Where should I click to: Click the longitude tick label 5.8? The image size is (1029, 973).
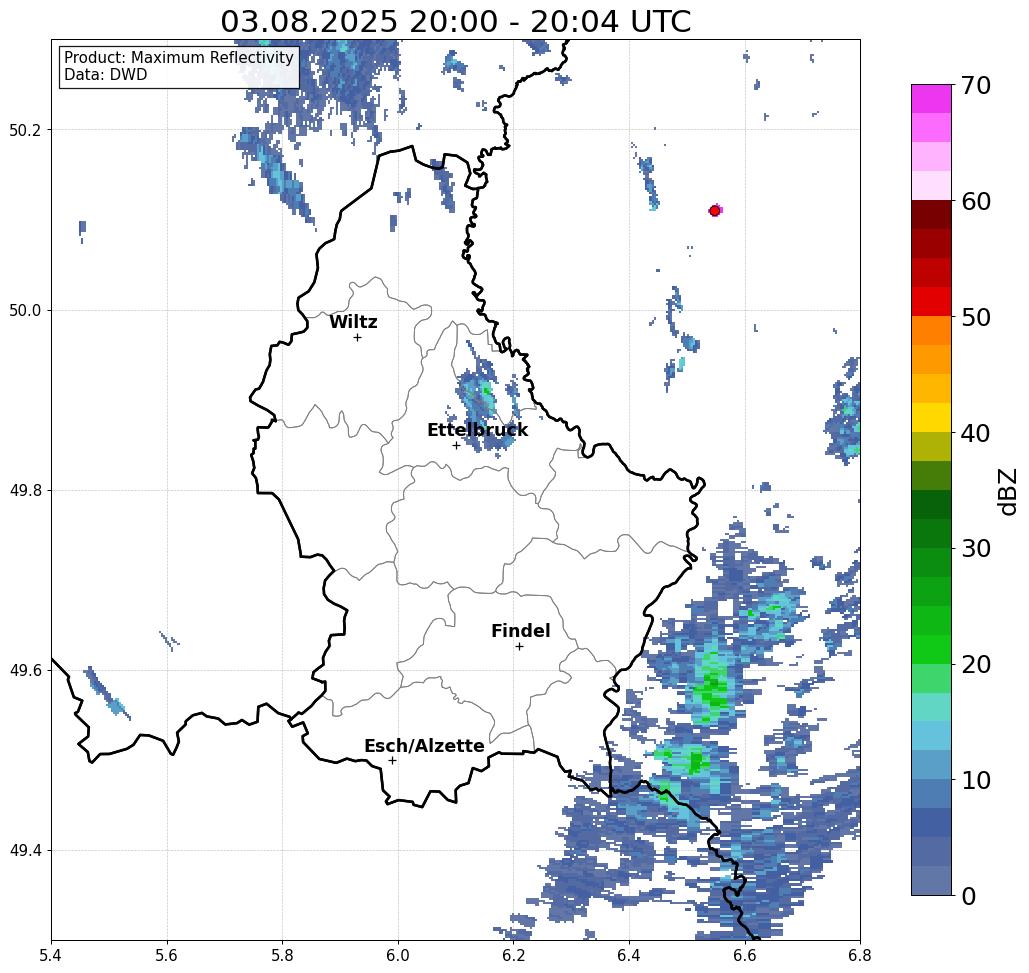pos(282,955)
